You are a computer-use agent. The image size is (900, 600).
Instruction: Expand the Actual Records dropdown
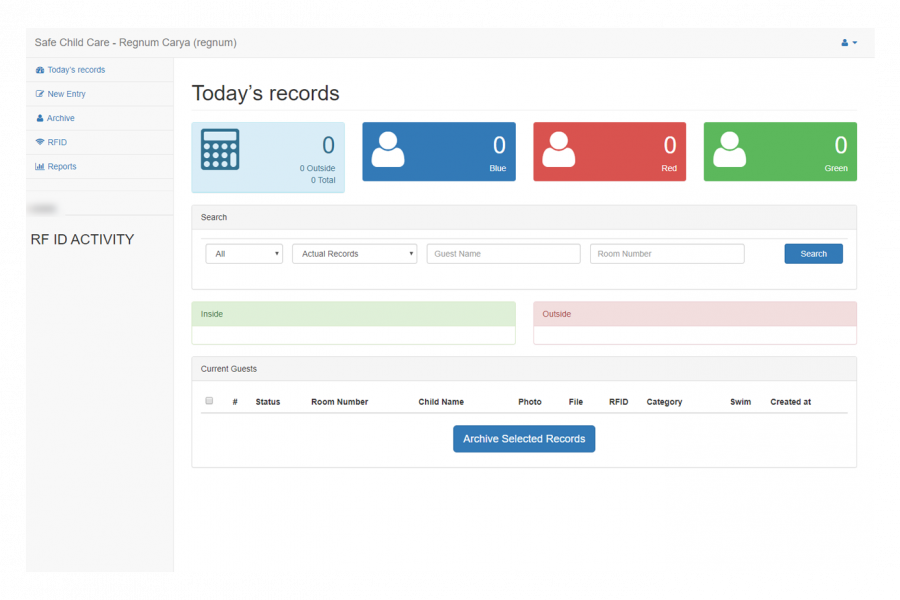(354, 254)
